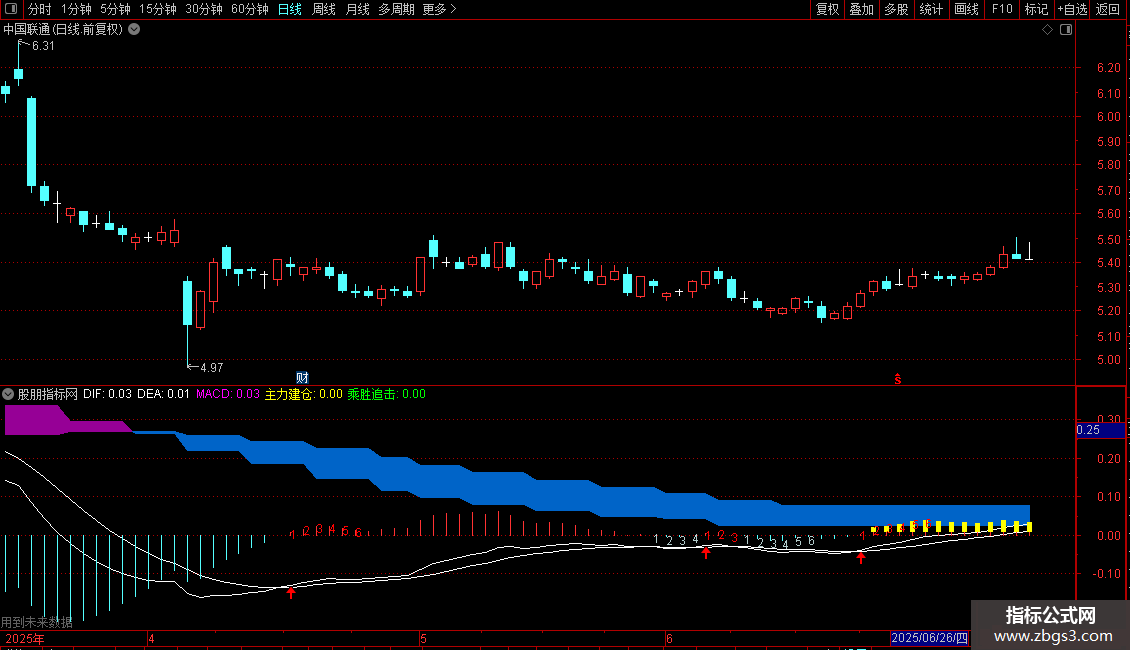The height and width of the screenshot is (650, 1130).
Task: Open the 画线 drawing tools
Action: [966, 9]
